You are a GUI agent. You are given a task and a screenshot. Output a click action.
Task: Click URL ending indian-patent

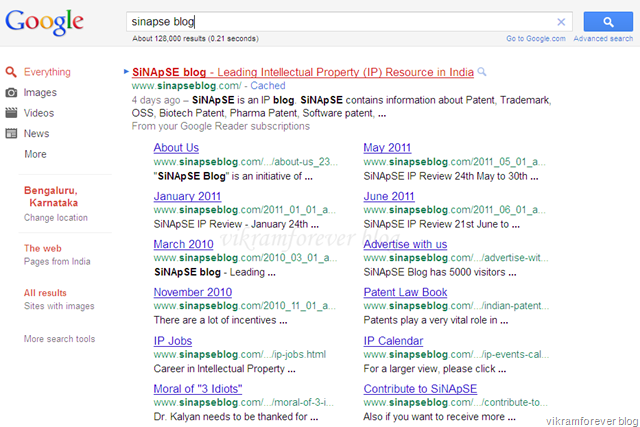pos(456,306)
